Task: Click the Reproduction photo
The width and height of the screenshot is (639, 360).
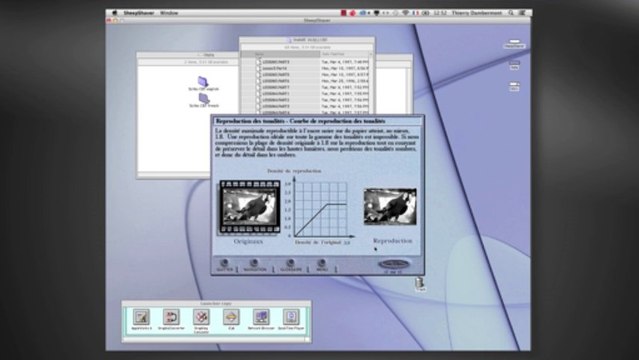Action: (x=390, y=206)
